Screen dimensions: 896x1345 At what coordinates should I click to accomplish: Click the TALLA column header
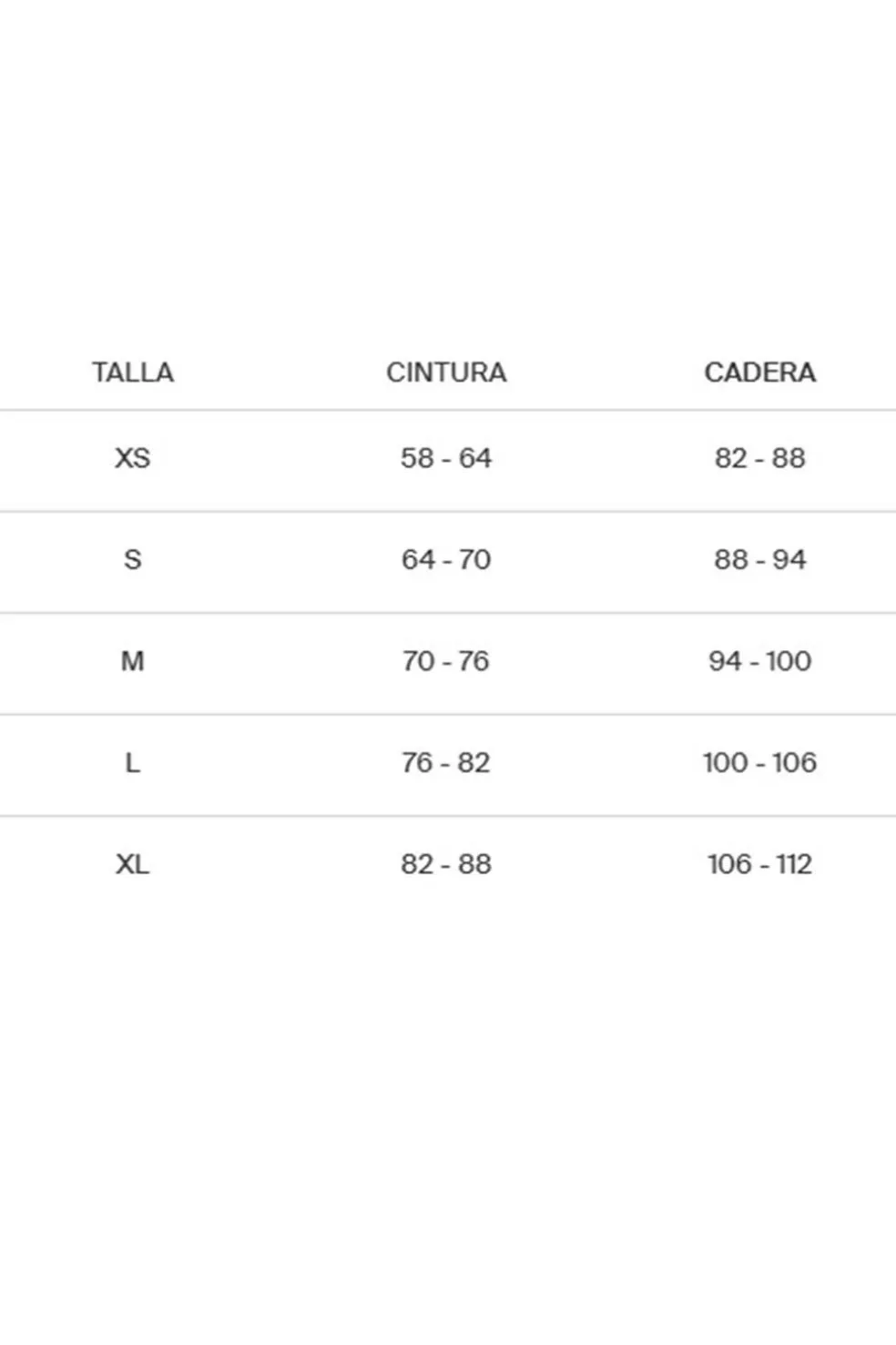pyautogui.click(x=133, y=372)
